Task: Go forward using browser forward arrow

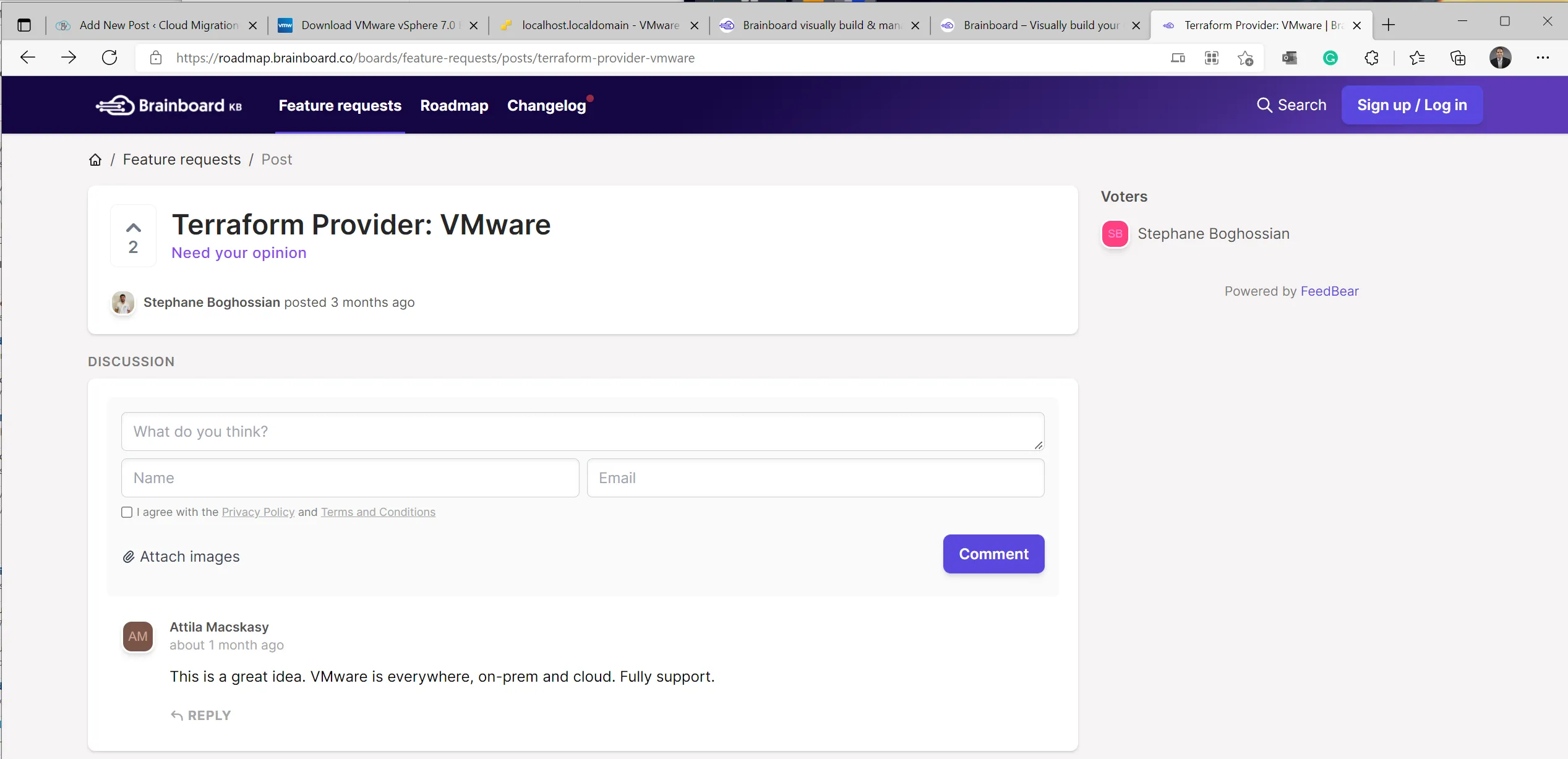Action: click(69, 58)
